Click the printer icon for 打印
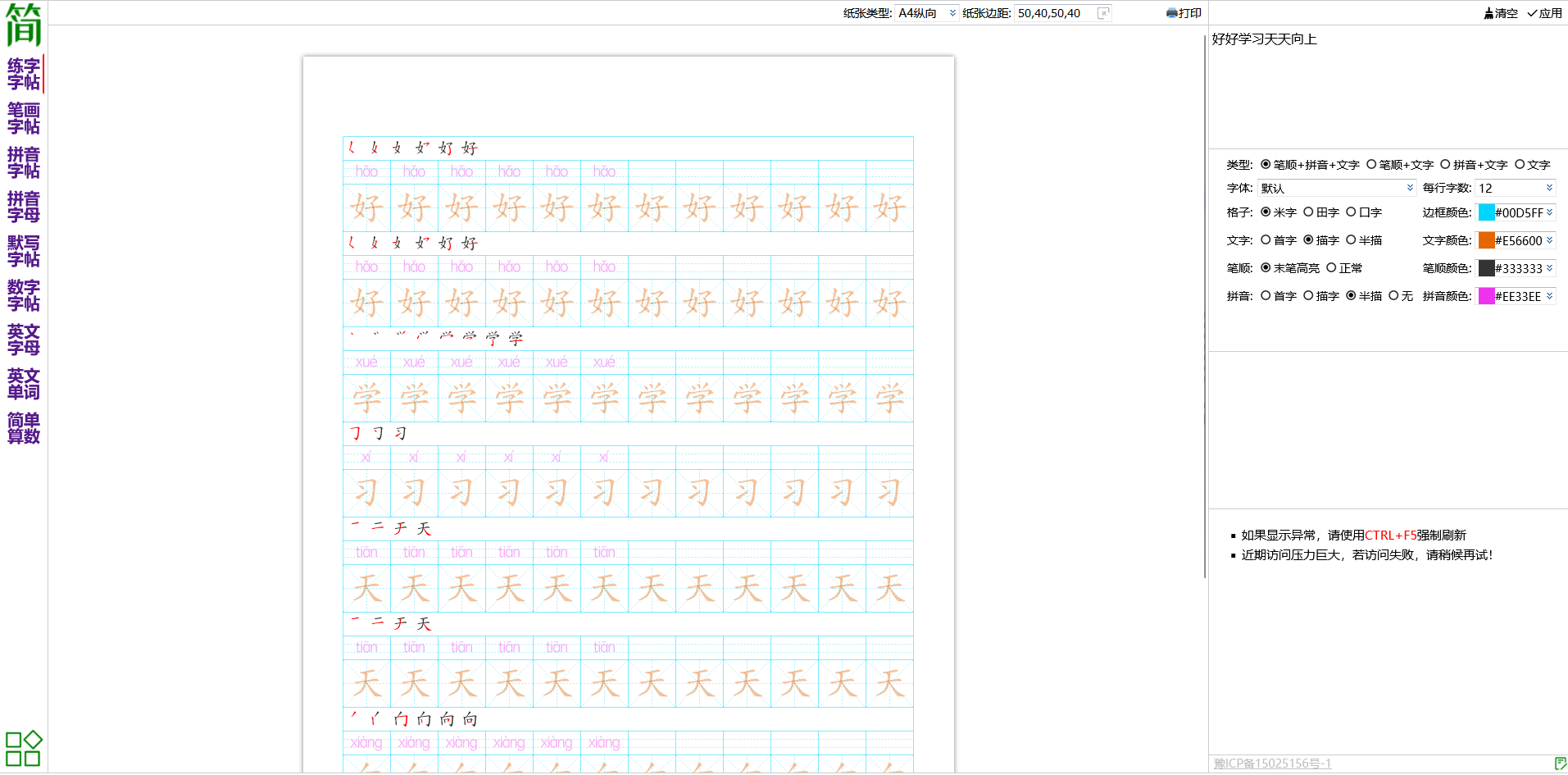1568x775 pixels. [x=1171, y=13]
